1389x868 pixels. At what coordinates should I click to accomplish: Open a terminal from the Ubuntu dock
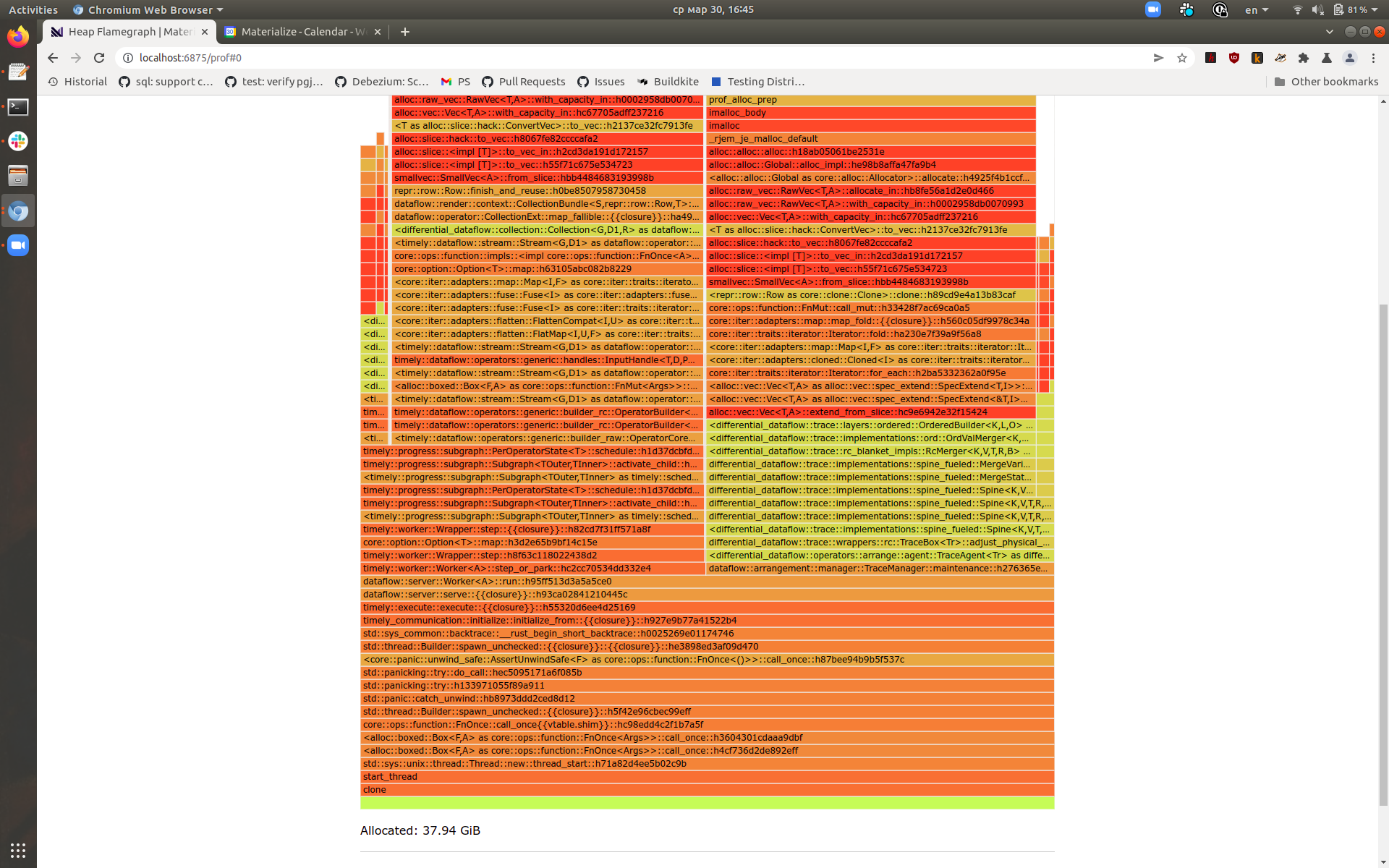click(17, 107)
